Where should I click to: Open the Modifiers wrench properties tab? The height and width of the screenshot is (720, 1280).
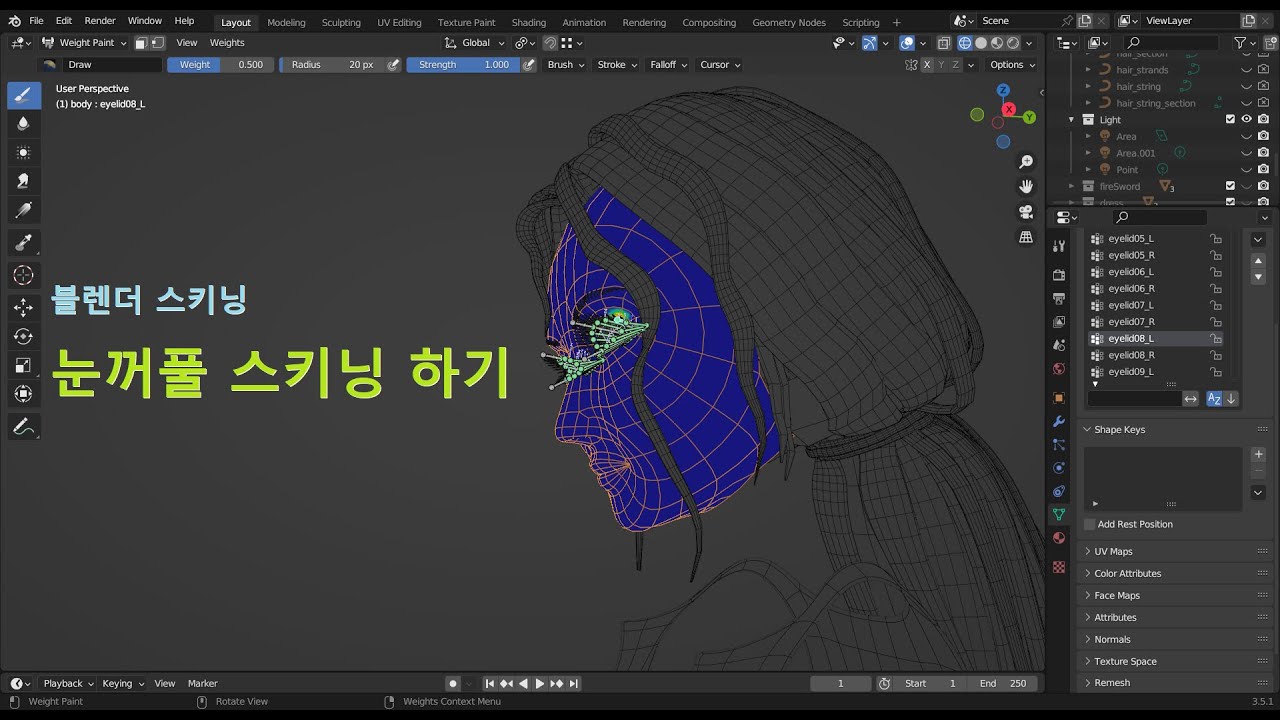pyautogui.click(x=1059, y=421)
